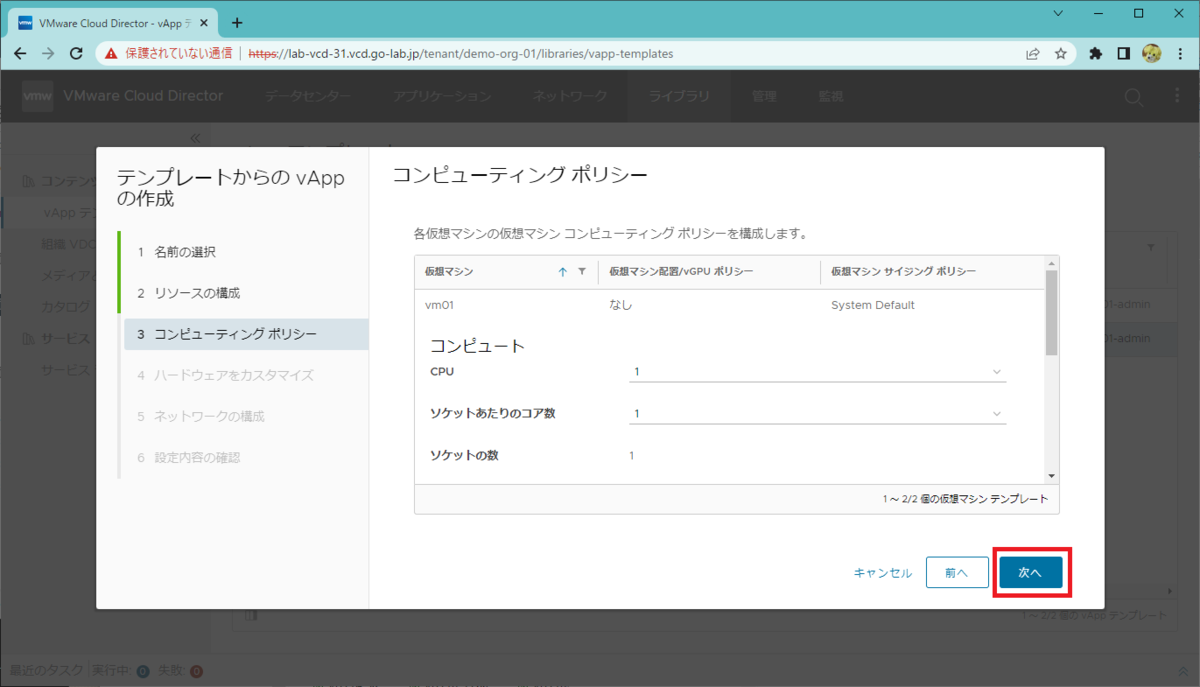Click the browser back arrow
Screen dimensions: 1200x687
coord(20,54)
